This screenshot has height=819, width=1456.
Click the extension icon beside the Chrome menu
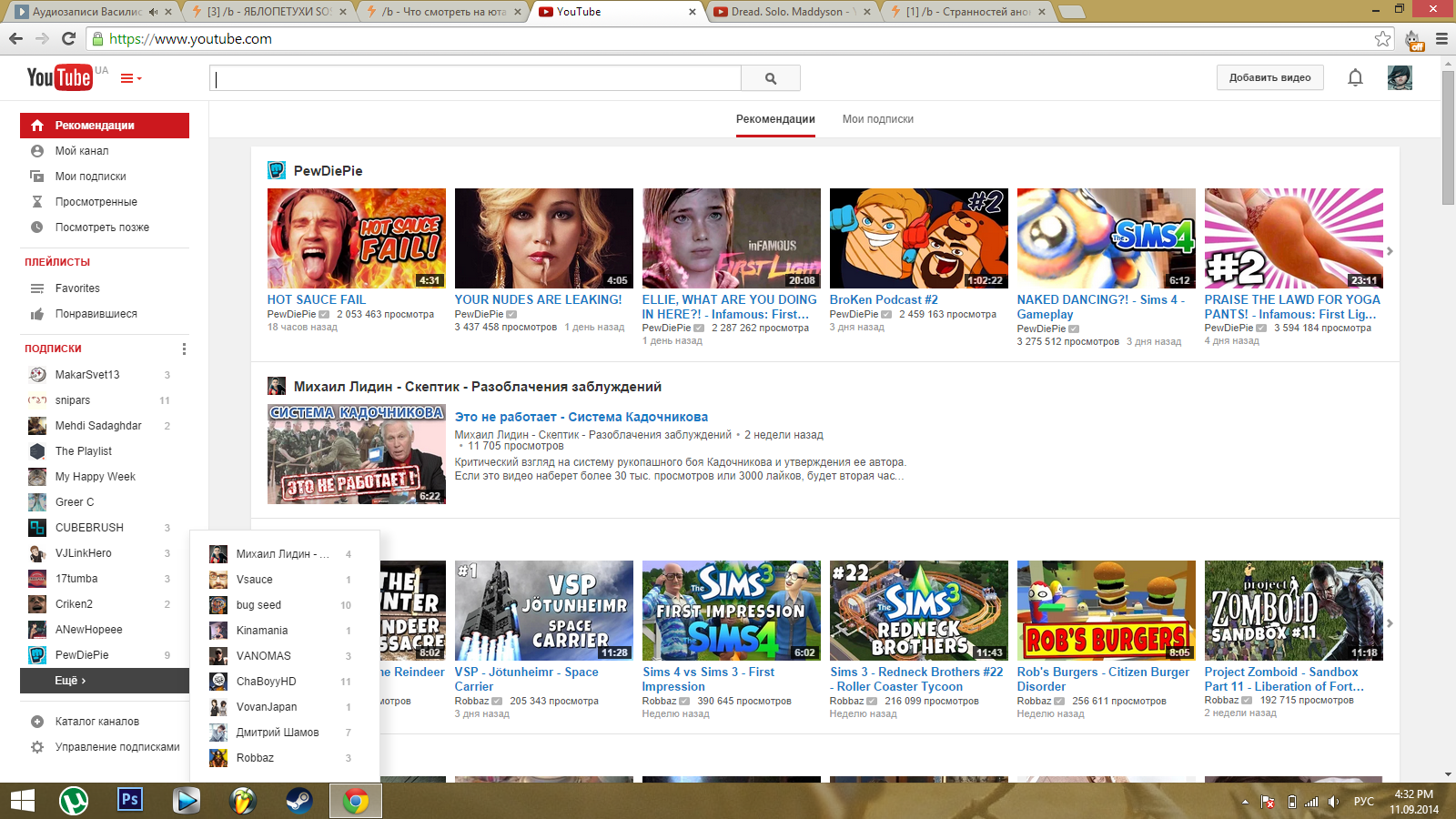[x=1413, y=39]
